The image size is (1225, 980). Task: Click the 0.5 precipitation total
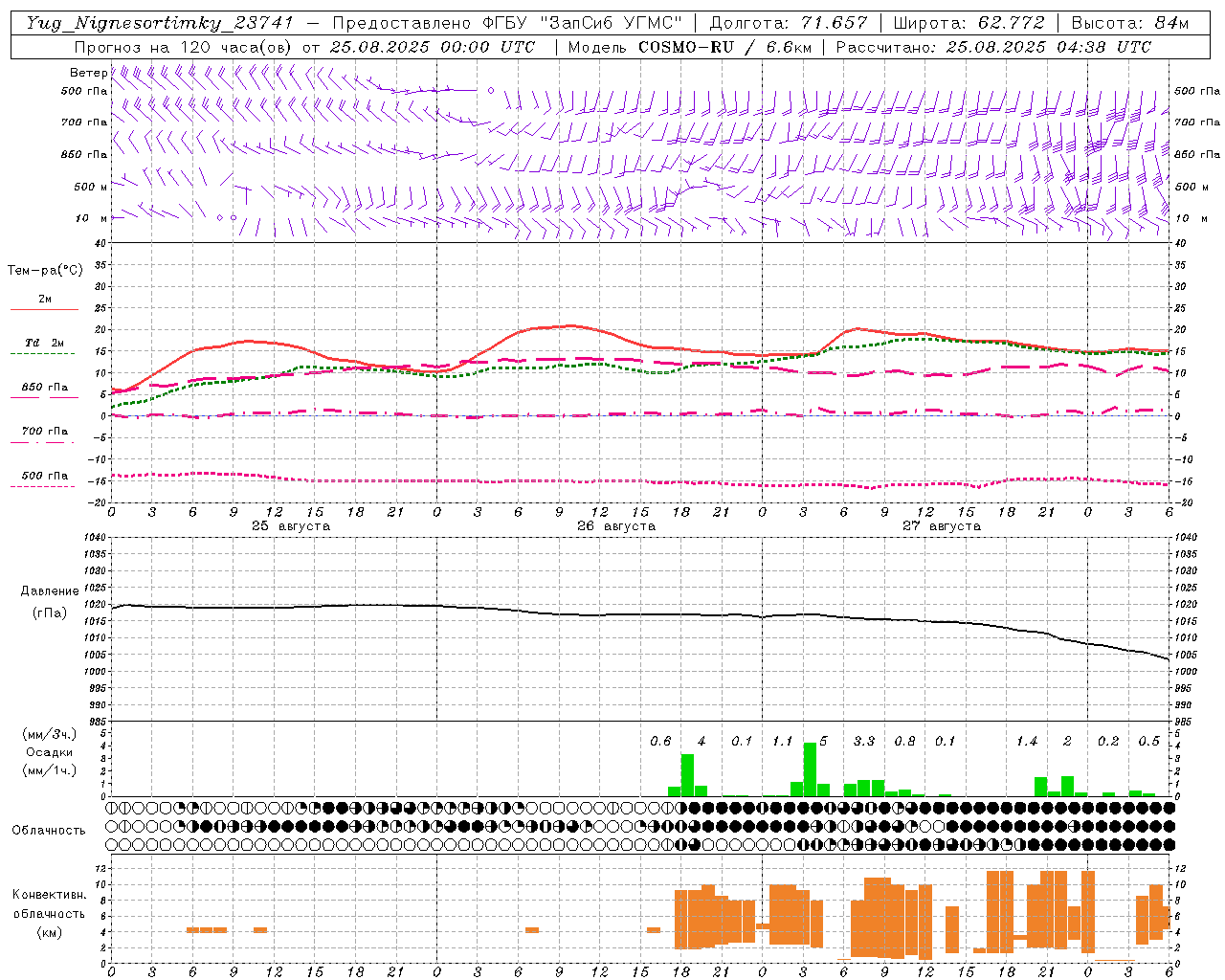(x=1149, y=742)
